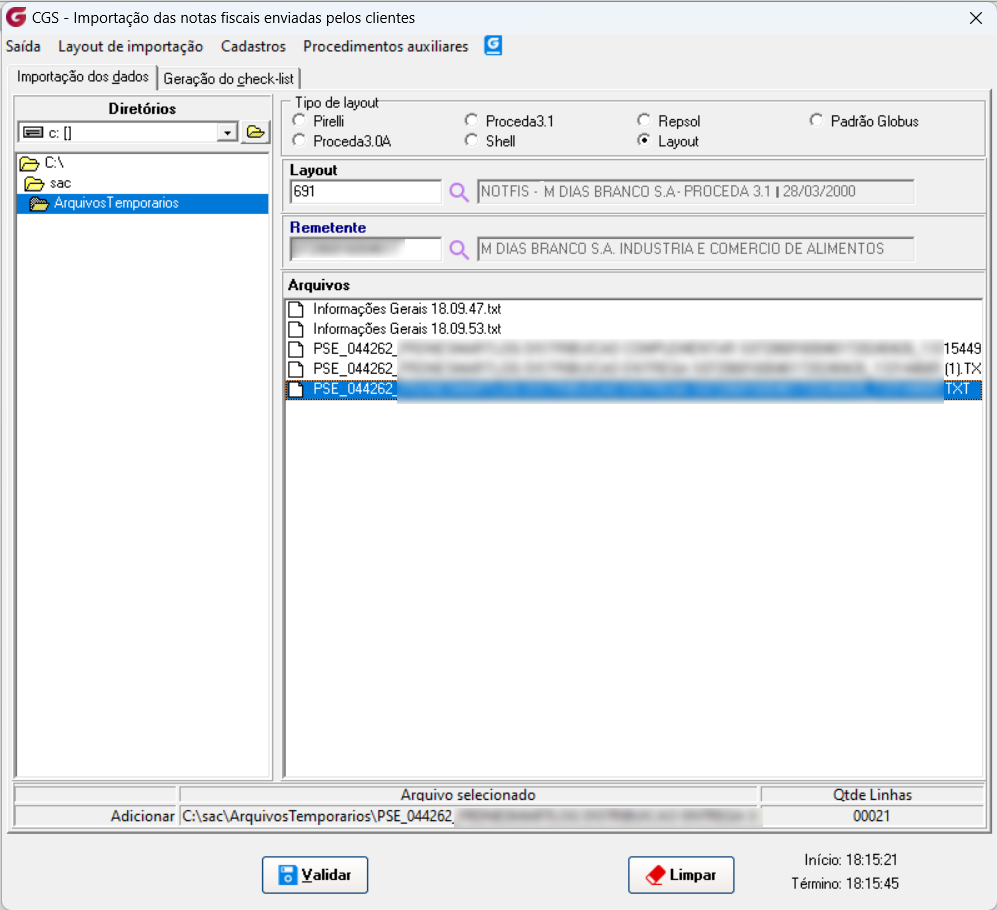This screenshot has width=997, height=910.
Task: Select PSE_044262 file ending in 15449
Action: [x=634, y=348]
